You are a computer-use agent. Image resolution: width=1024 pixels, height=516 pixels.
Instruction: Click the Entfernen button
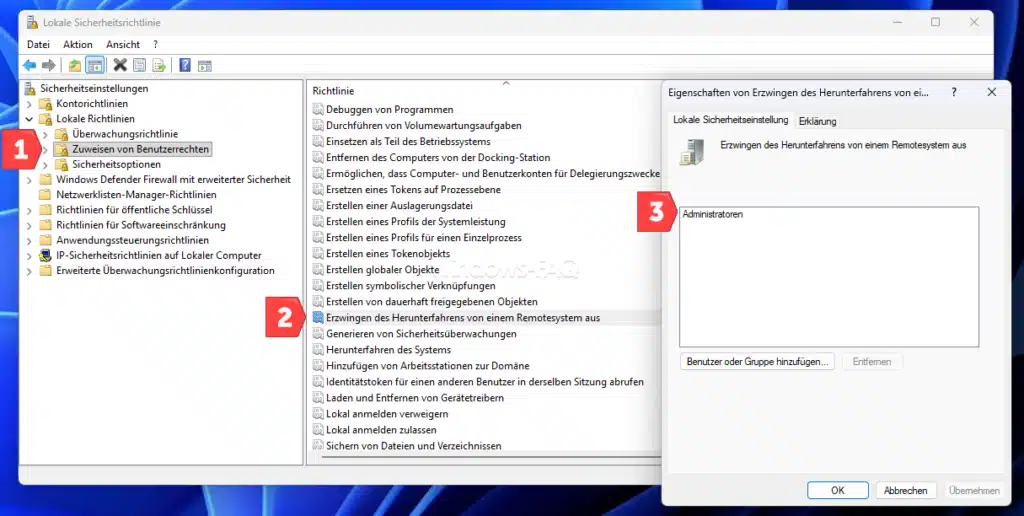click(872, 361)
